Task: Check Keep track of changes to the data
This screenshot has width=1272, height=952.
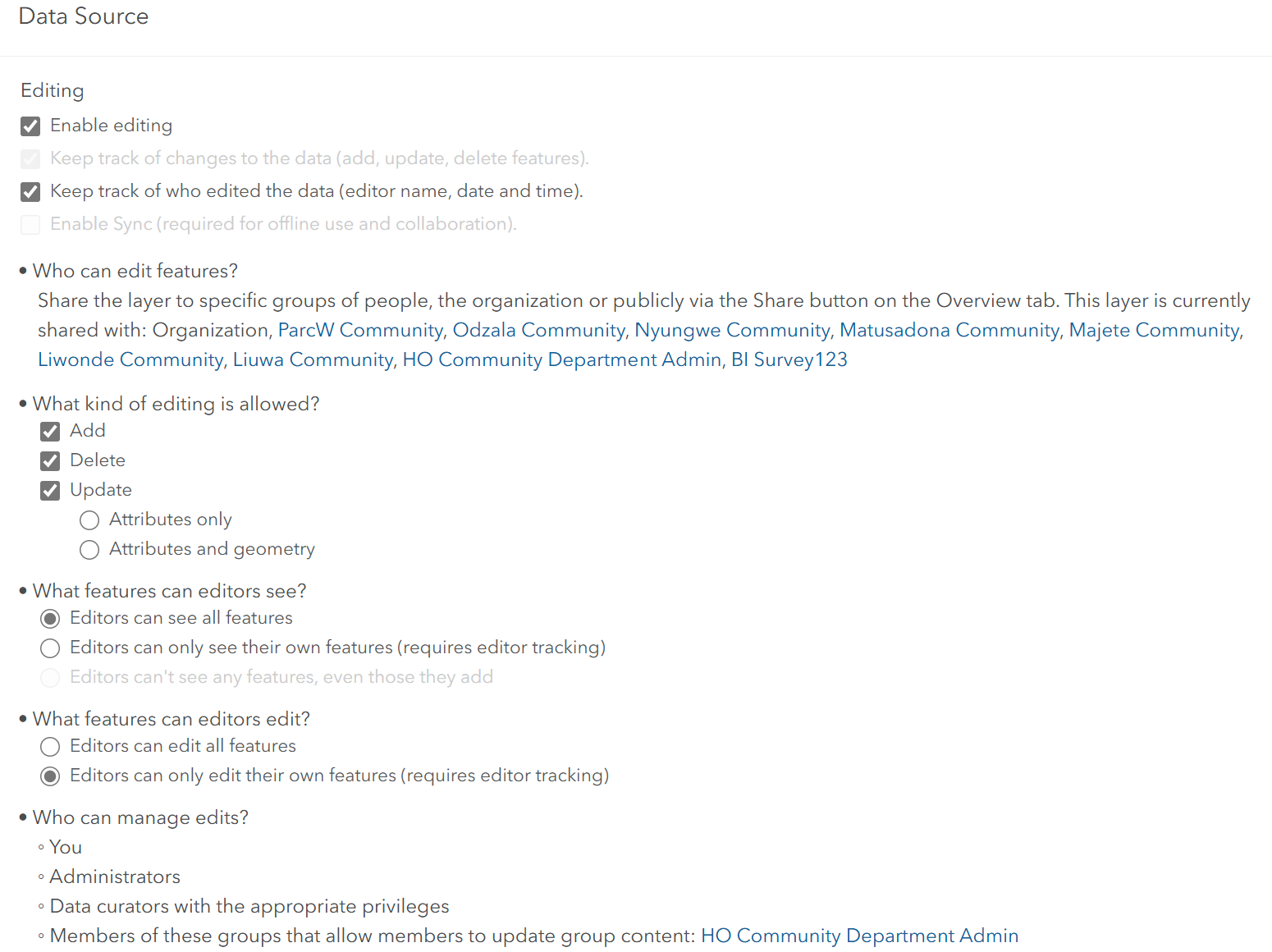Action: pyautogui.click(x=30, y=158)
